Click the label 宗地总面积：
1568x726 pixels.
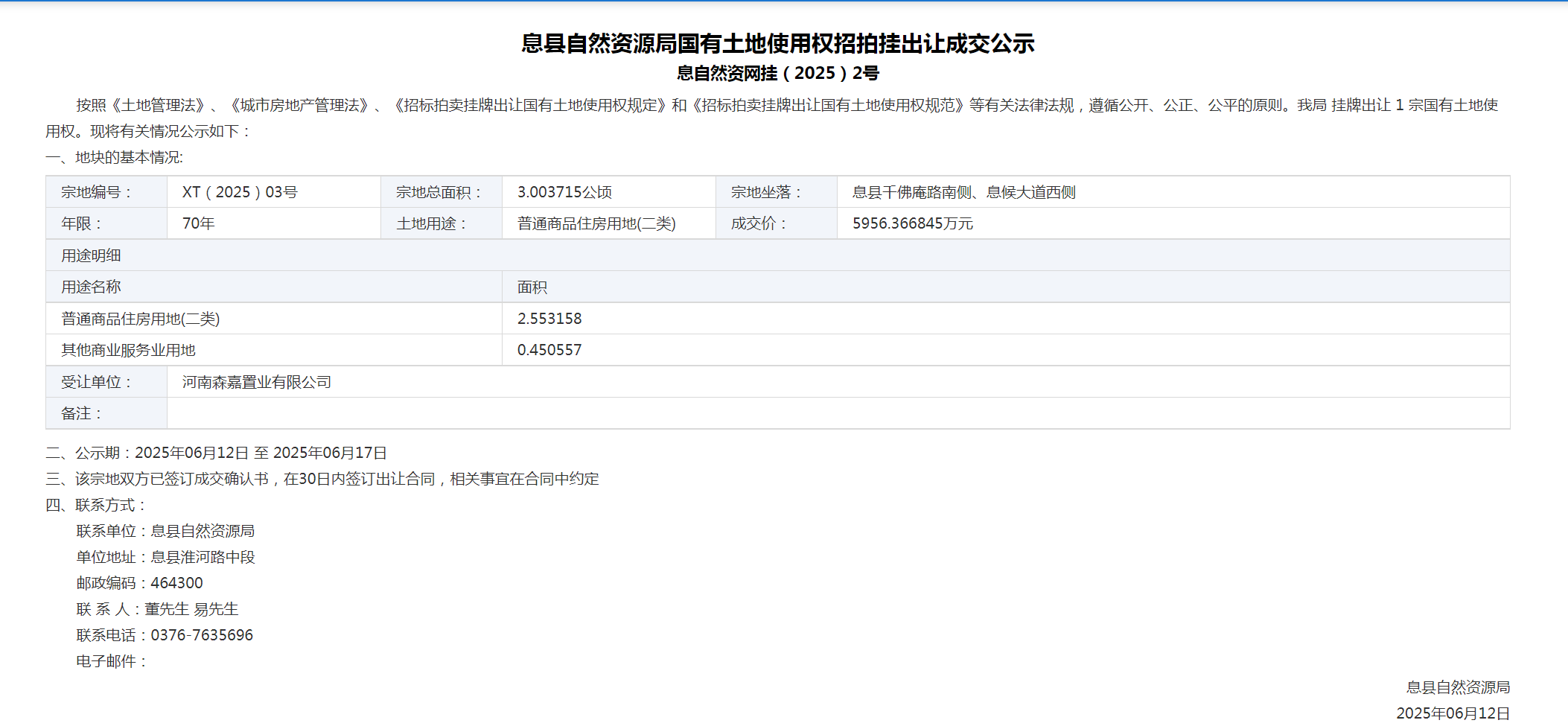[x=440, y=192]
